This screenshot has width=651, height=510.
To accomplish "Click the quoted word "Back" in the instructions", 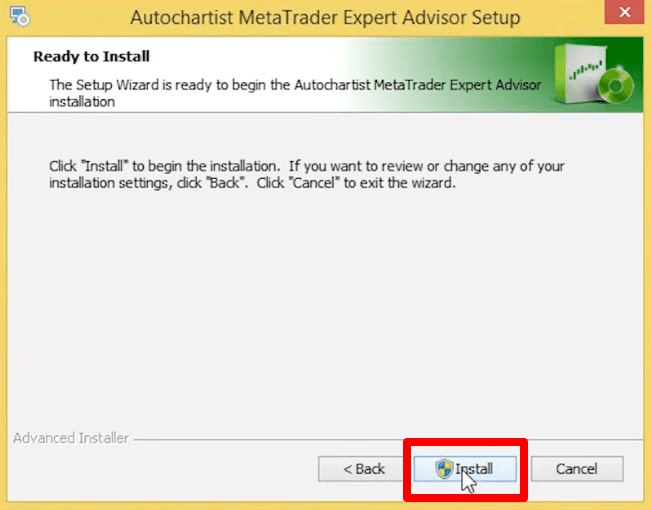I will click(225, 183).
